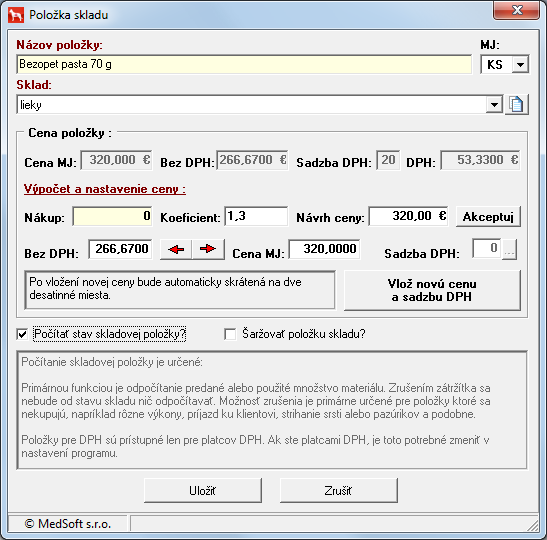Toggle Počítať stav skladovej položky checkbox

[x=22, y=334]
